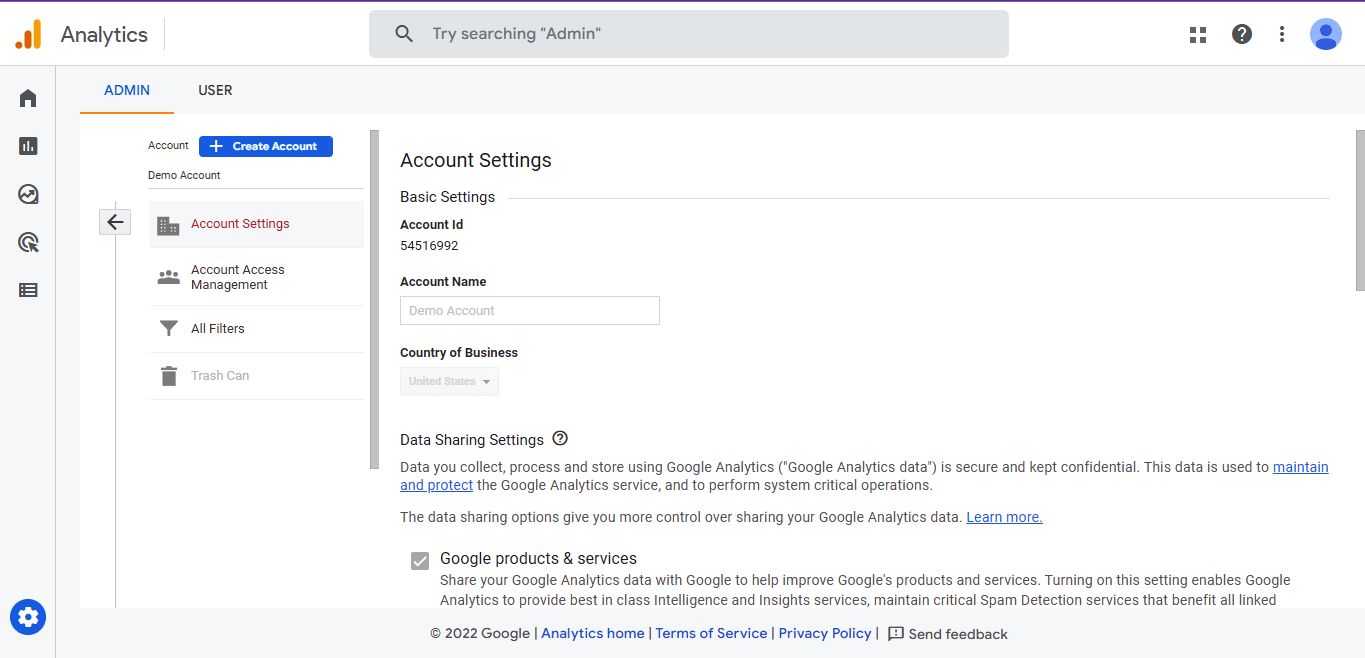Open the Privacy Policy link
This screenshot has height=658, width=1365.
pos(825,634)
